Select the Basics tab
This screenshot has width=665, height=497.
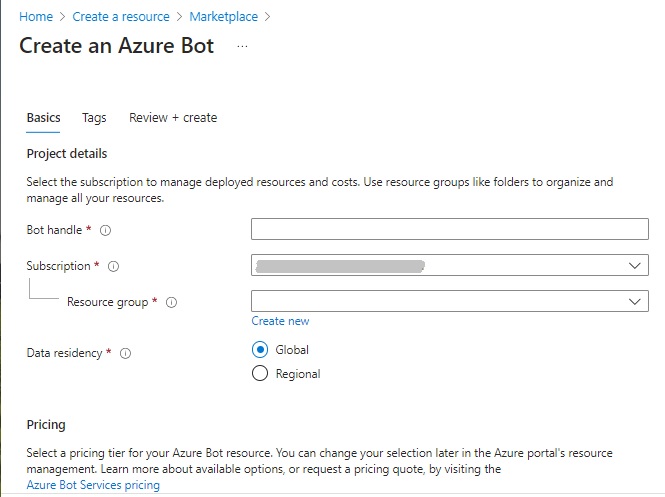click(43, 118)
